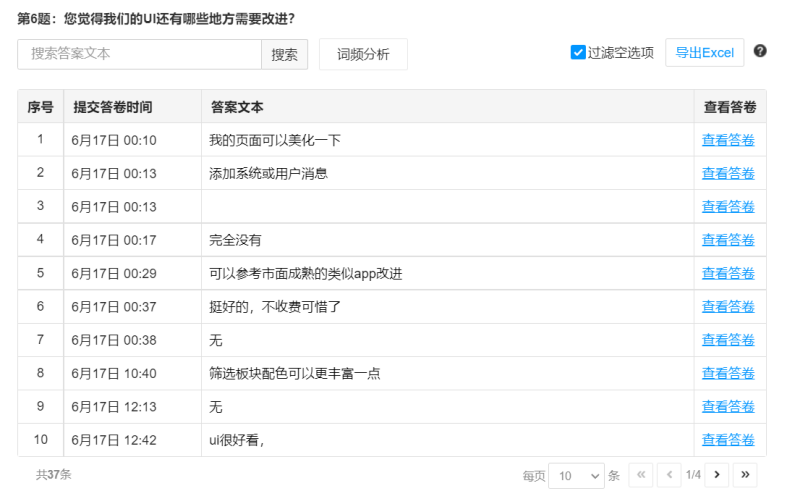Select the question title 第6题 heading
Screen dimensions: 788x491
pyautogui.click(x=156, y=19)
